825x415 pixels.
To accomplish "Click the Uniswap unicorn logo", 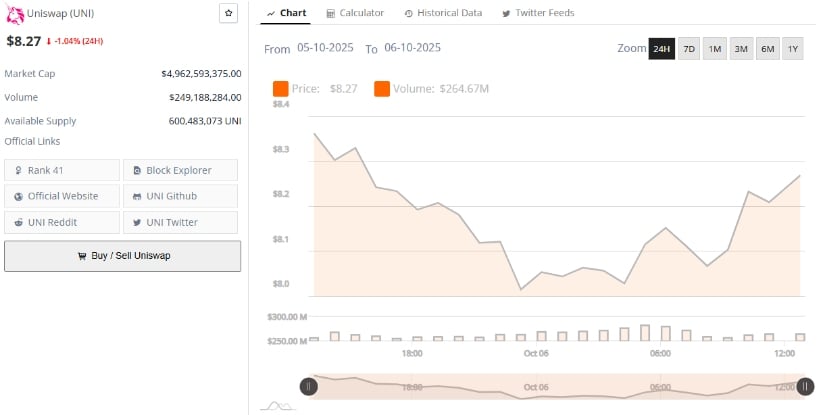I will pos(14,15).
